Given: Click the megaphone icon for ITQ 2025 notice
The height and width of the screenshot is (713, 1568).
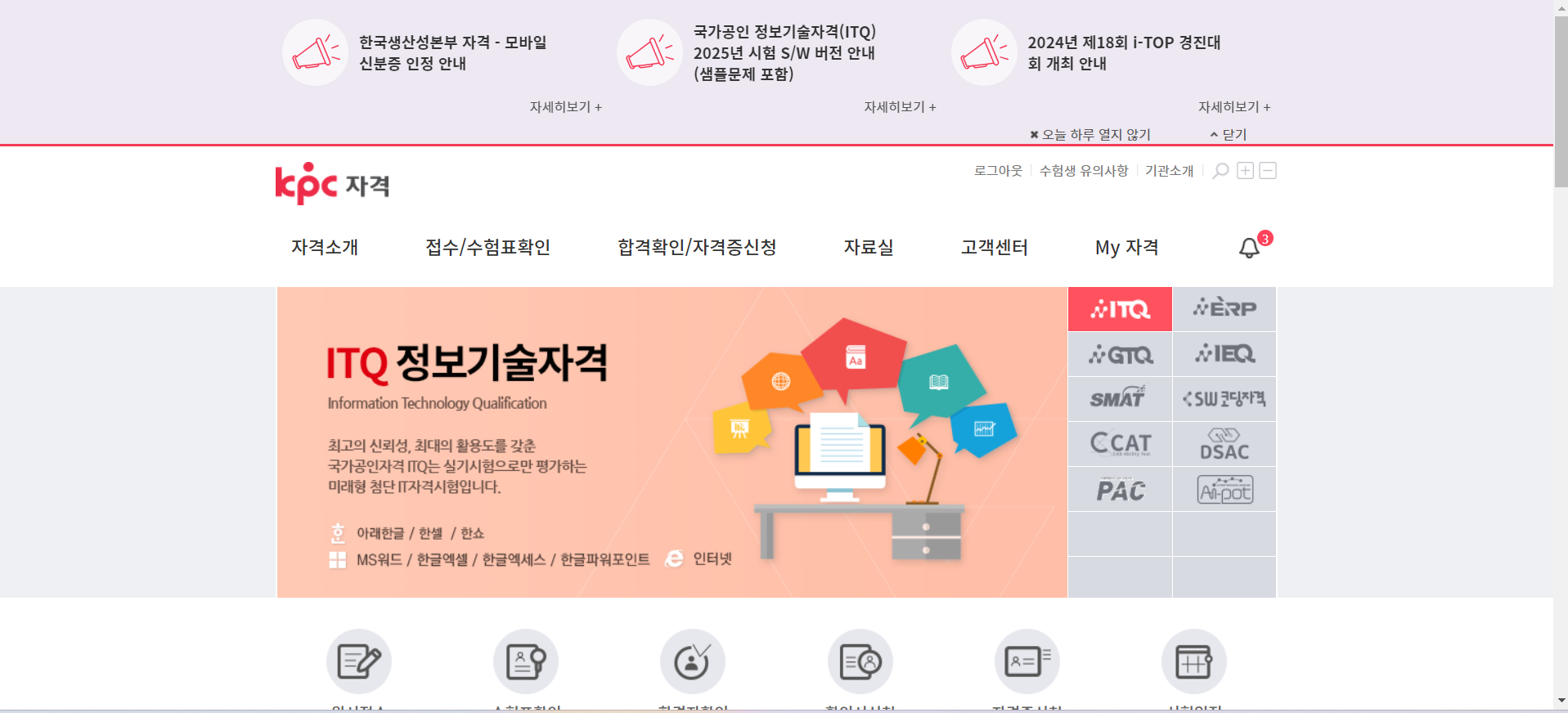Looking at the screenshot, I should click(649, 52).
